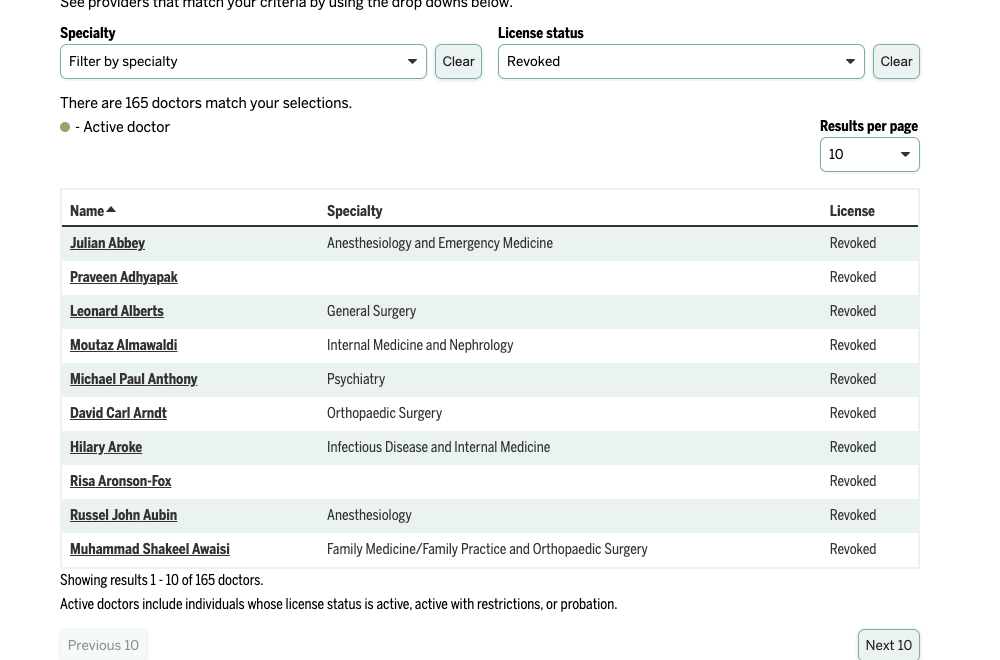Click the 'Orthopaedic Surgery' specialty cell
This screenshot has height=660, width=1000.
385,413
